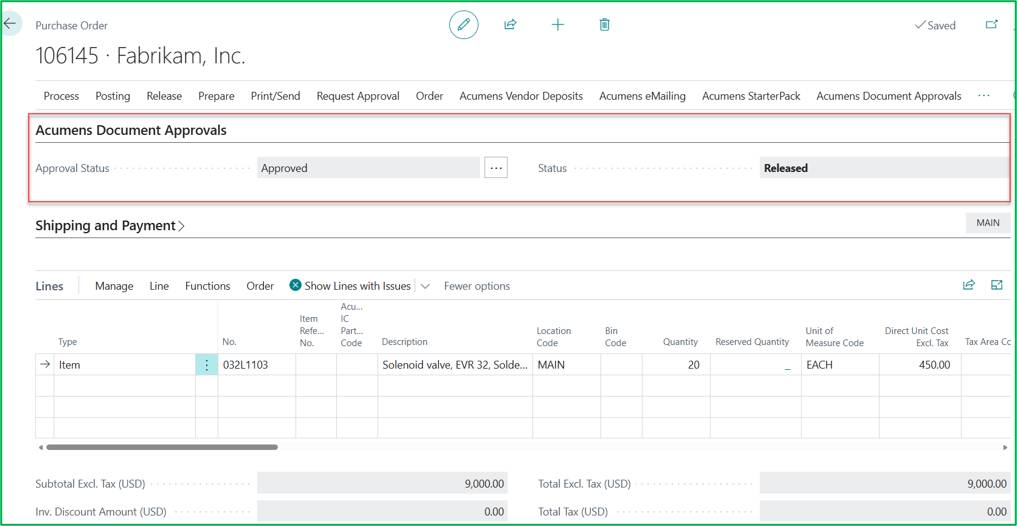The image size is (1017, 526).
Task: Click EACH unit of measure cell
Action: (840, 365)
